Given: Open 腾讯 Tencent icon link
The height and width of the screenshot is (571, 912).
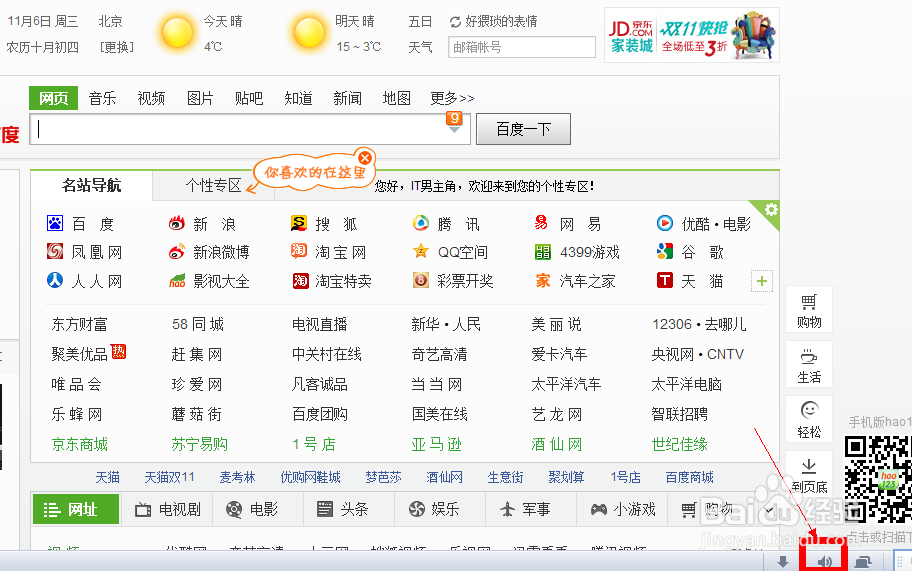Looking at the screenshot, I should coord(421,223).
